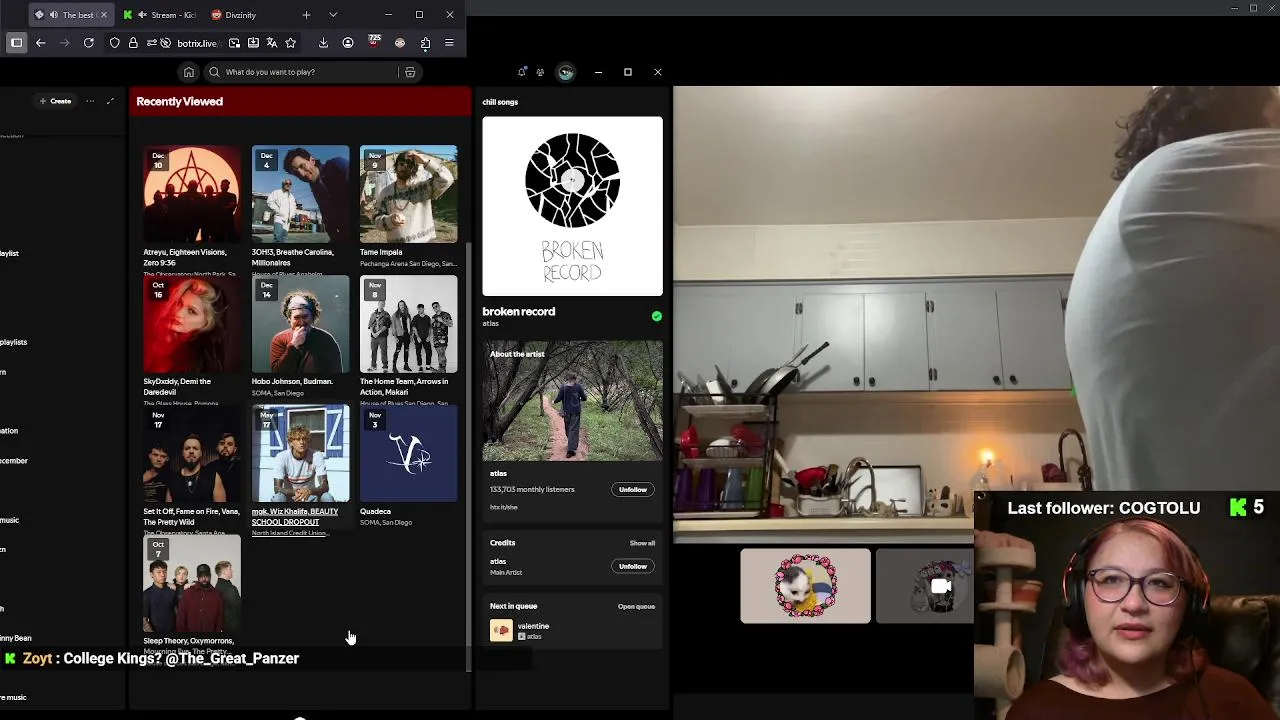The image size is (1280, 720).
Task: Open the About the artist photo
Action: pyautogui.click(x=572, y=401)
